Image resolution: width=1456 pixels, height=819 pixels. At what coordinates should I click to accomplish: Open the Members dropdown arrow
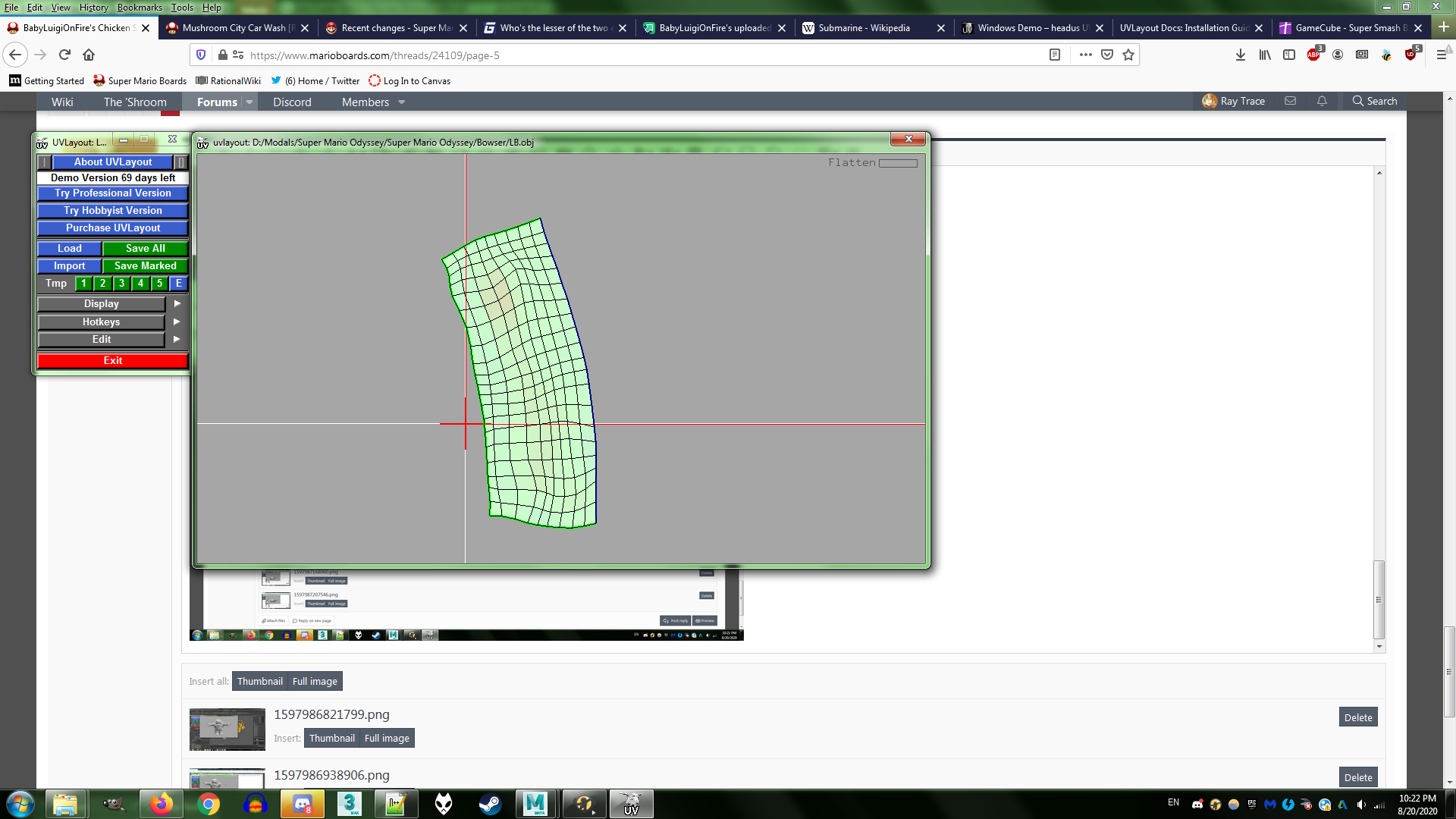tap(402, 102)
